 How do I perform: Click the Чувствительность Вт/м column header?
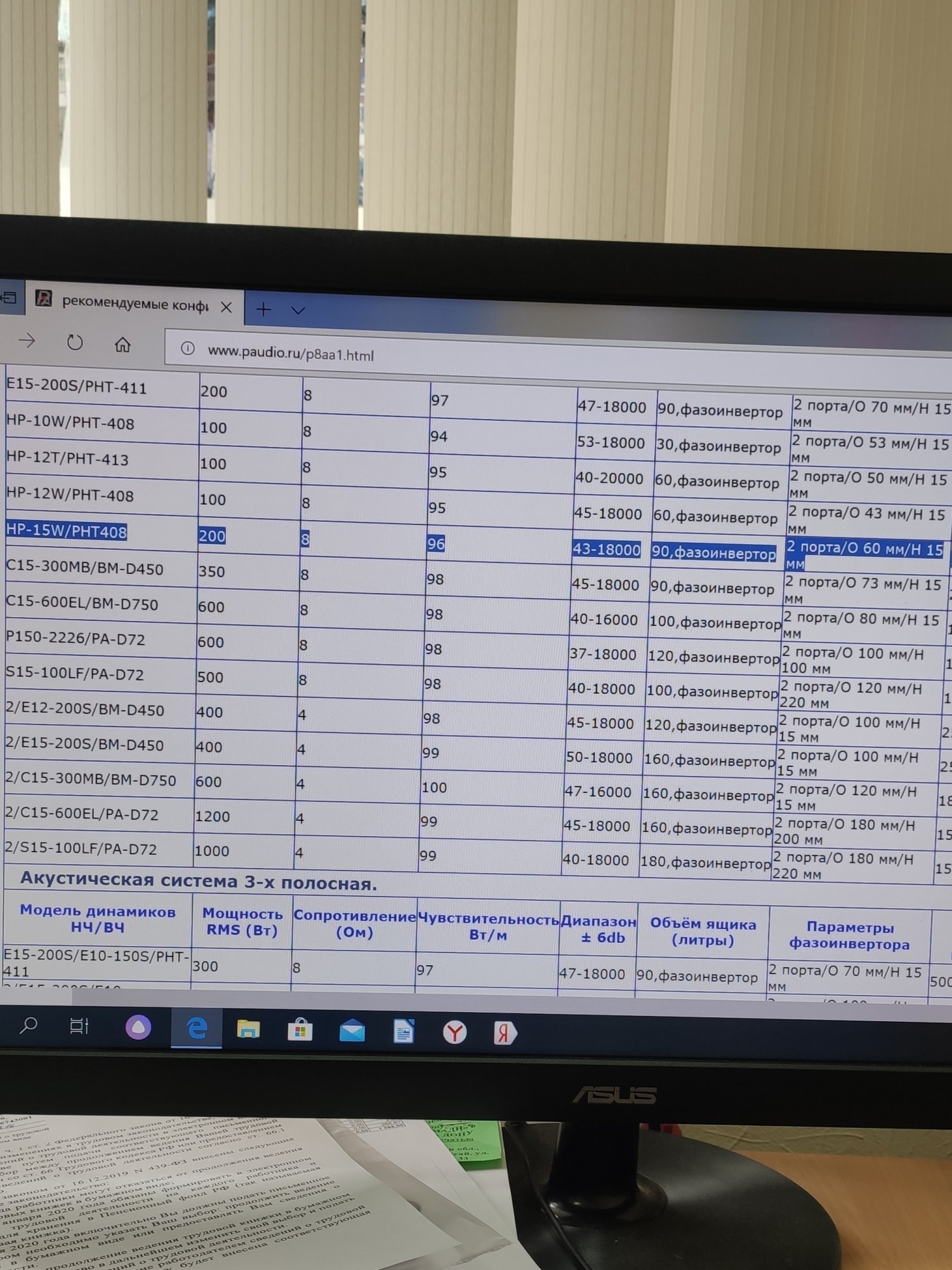click(488, 927)
